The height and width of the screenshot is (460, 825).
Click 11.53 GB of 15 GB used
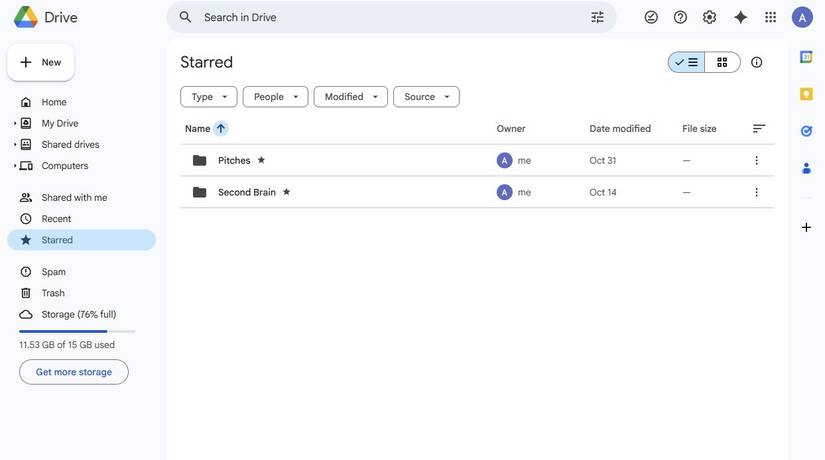coord(67,345)
